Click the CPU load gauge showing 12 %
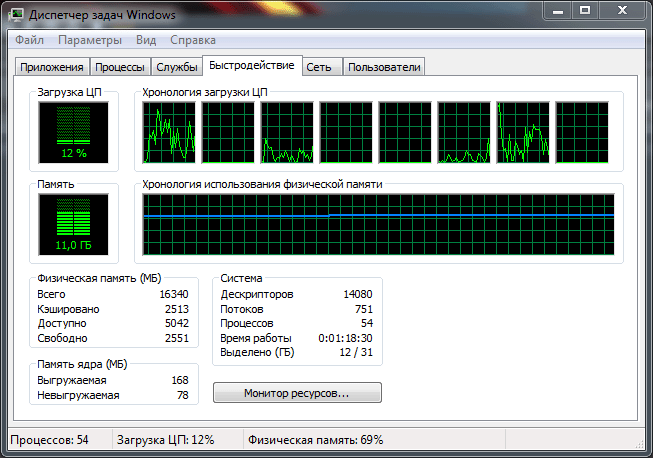The image size is (653, 458). 73,133
